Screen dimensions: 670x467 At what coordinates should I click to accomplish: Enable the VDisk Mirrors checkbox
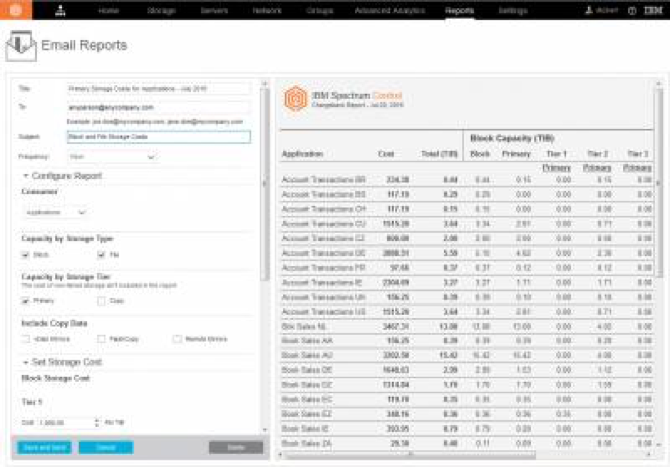point(25,339)
